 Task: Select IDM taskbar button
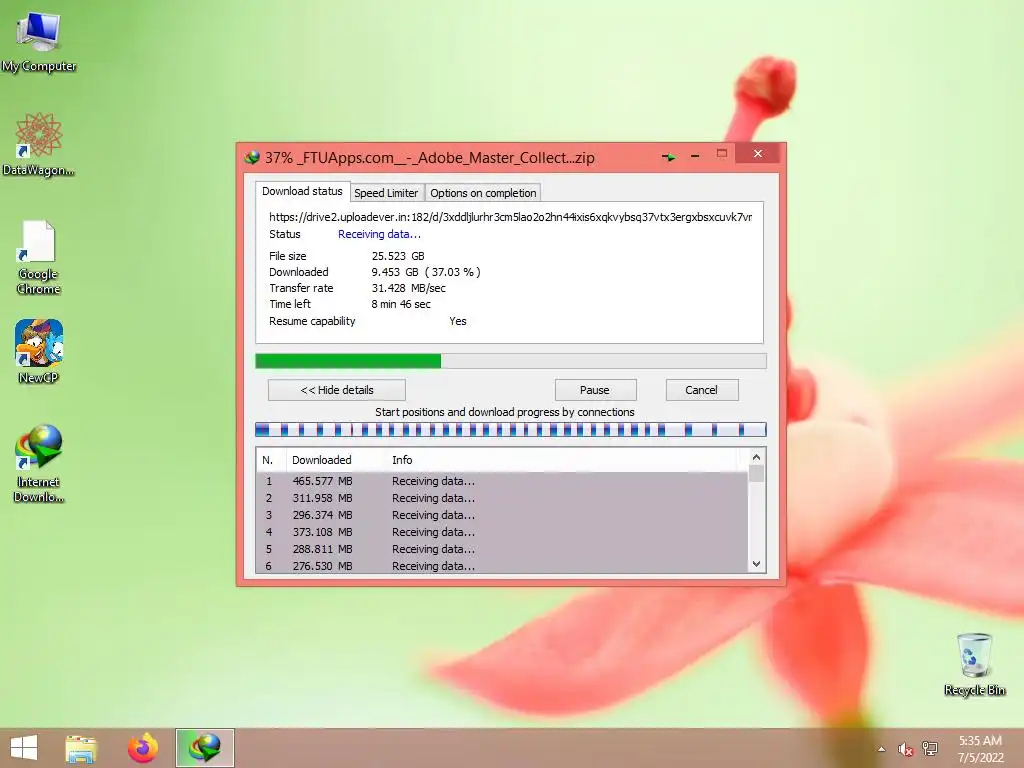tap(204, 748)
